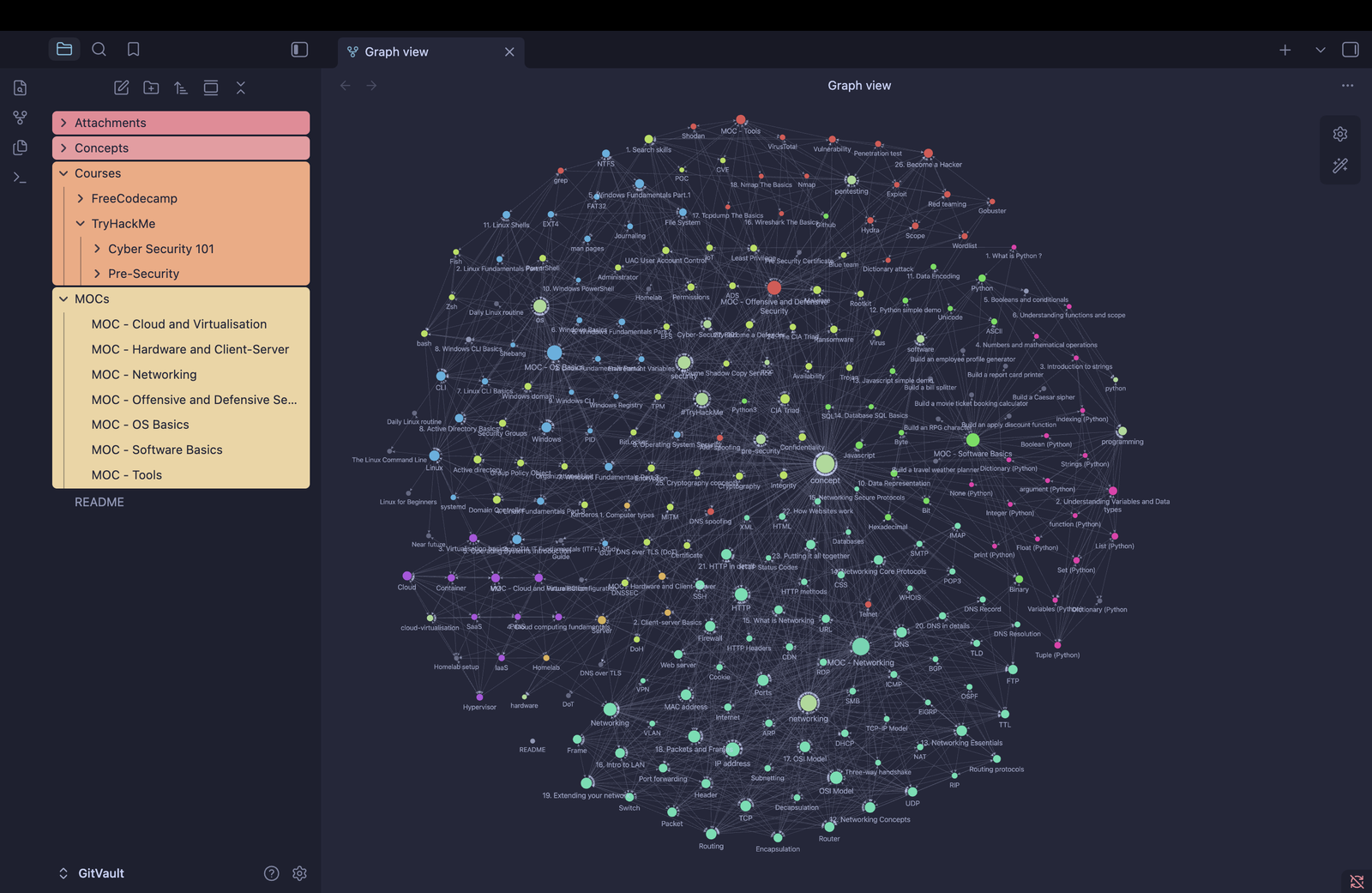This screenshot has height=893, width=1372.
Task: Open the bookmarks pane icon
Action: coord(133,50)
